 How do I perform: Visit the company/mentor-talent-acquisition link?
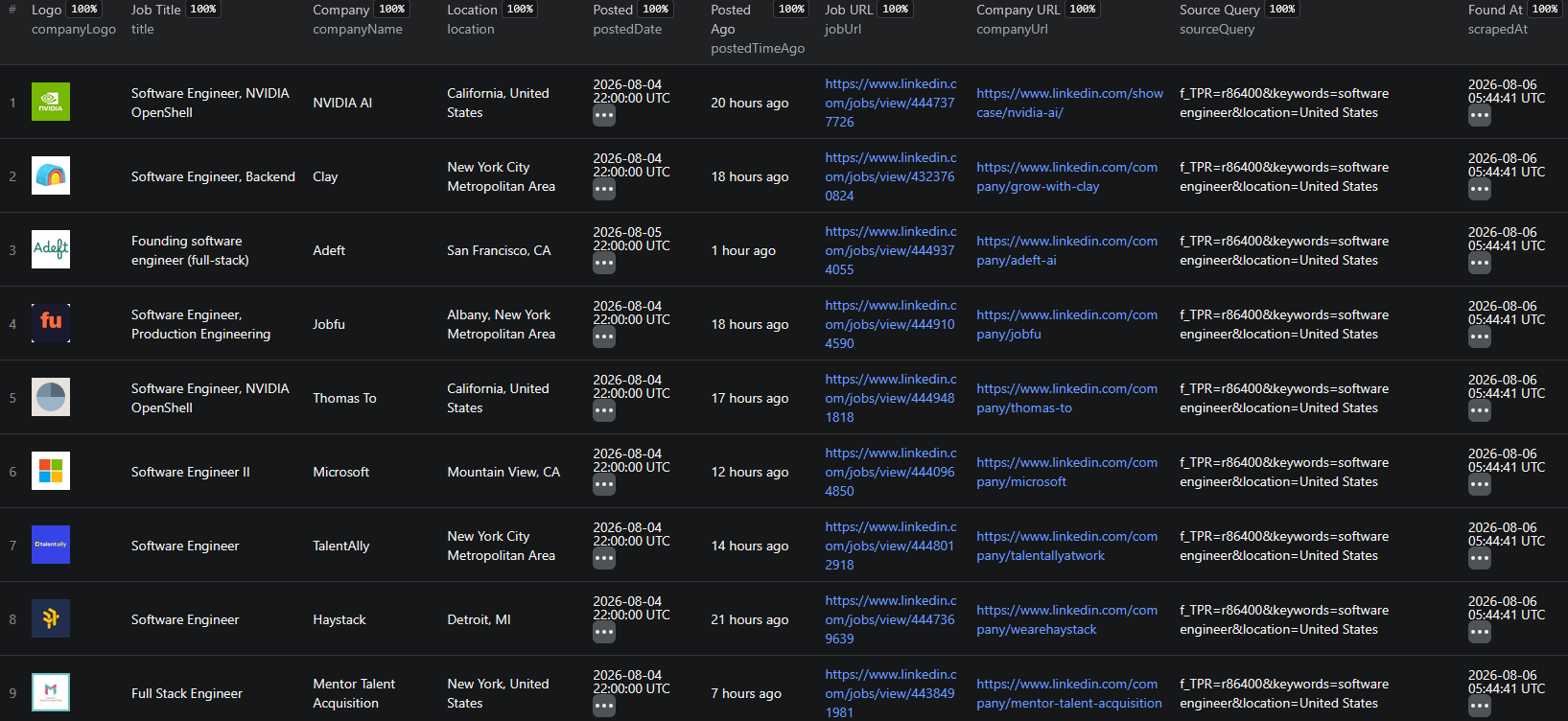[x=1069, y=693]
